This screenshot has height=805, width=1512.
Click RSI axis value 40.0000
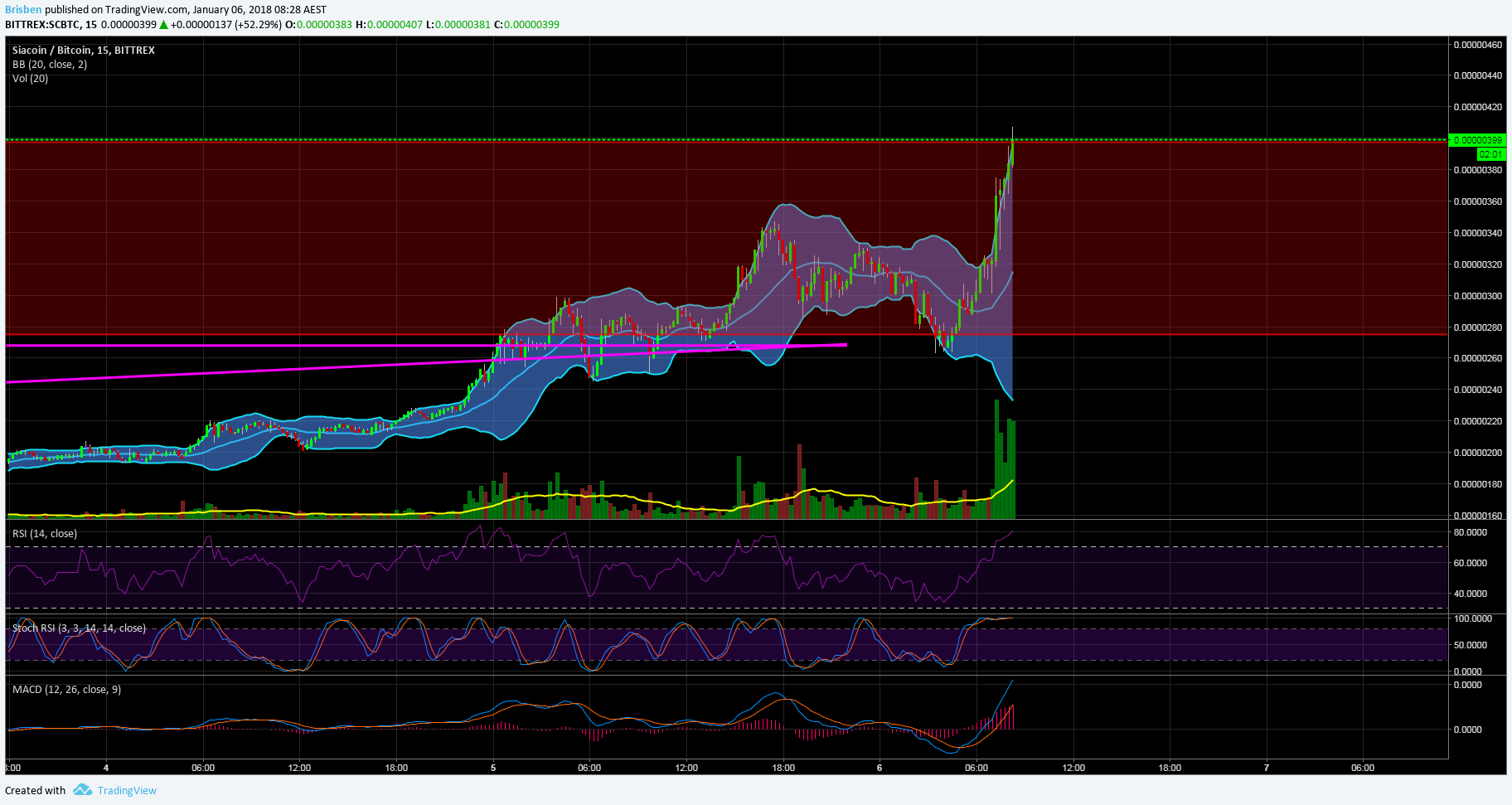click(1470, 594)
